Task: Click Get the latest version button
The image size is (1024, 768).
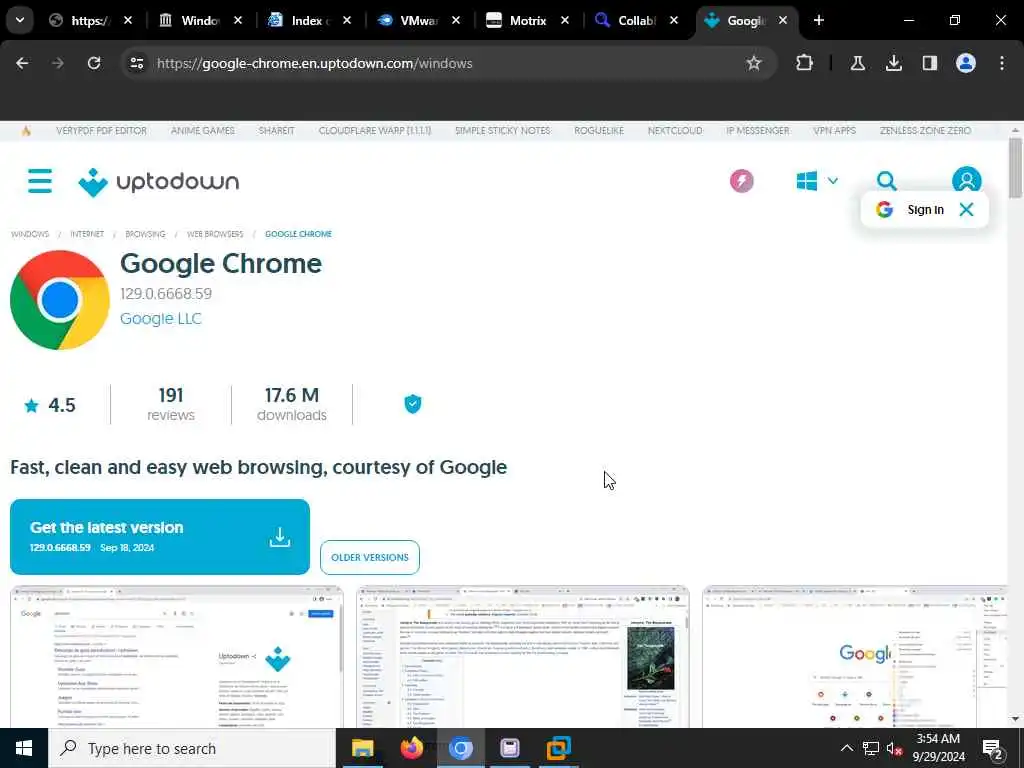Action: [160, 537]
